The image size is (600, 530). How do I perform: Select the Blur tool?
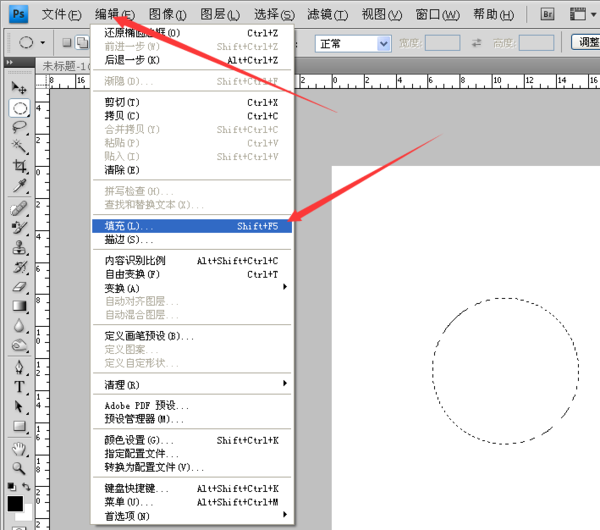(x=19, y=326)
